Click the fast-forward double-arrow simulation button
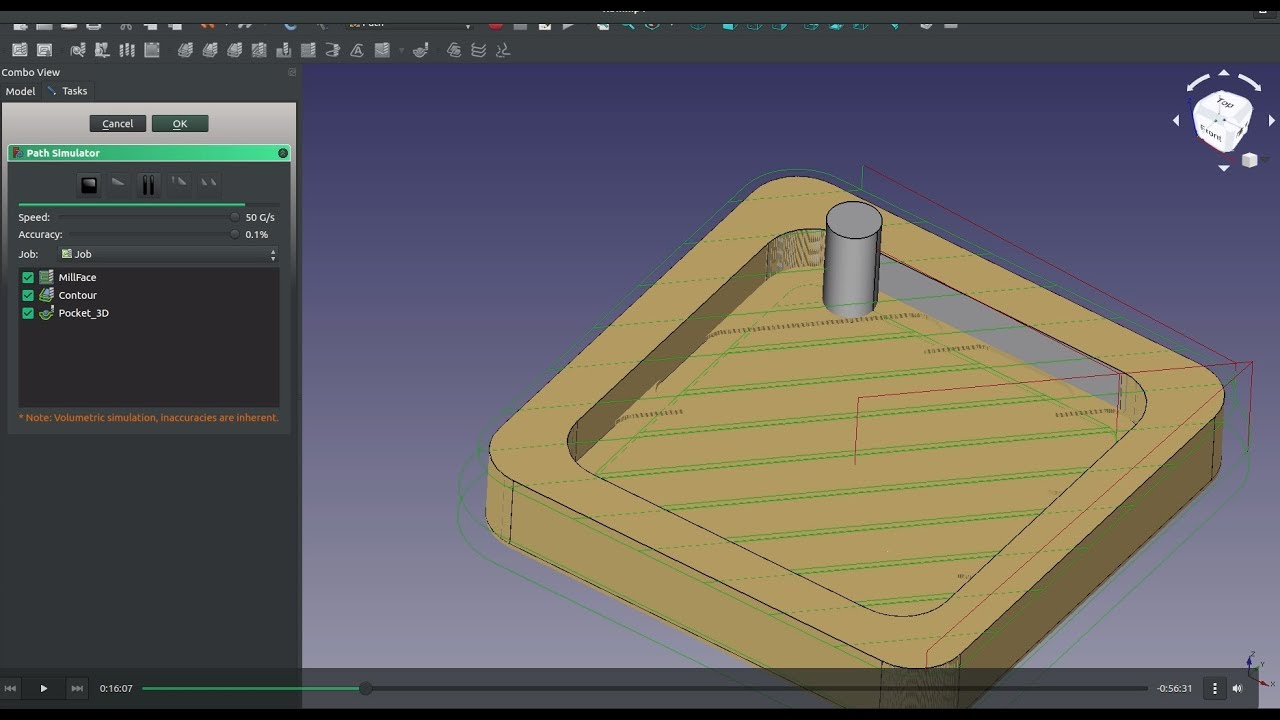Screen dimensions: 1280x720 [x=208, y=184]
